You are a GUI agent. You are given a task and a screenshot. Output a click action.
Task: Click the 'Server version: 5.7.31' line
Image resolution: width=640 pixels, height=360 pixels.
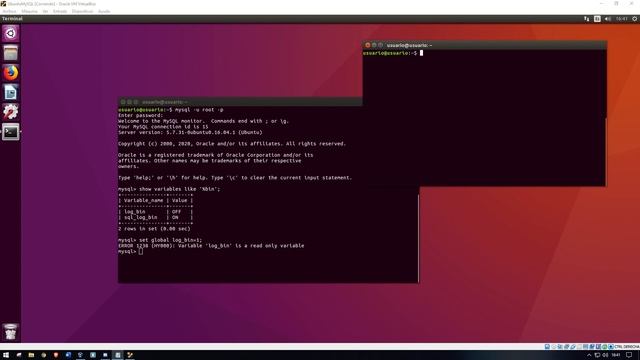click(x=190, y=132)
